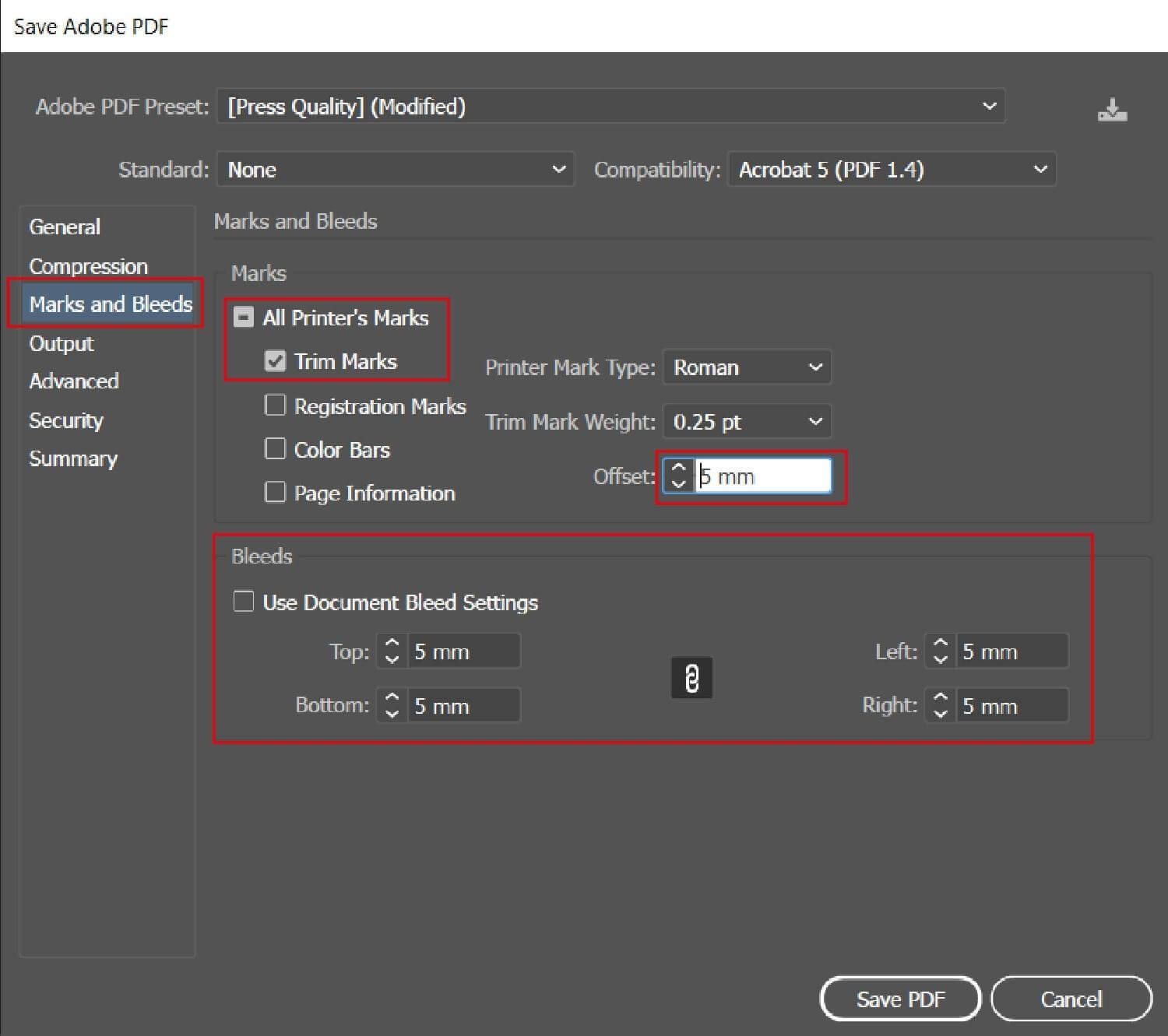
Task: Open Trim Mark Weight dropdown
Action: click(x=747, y=422)
